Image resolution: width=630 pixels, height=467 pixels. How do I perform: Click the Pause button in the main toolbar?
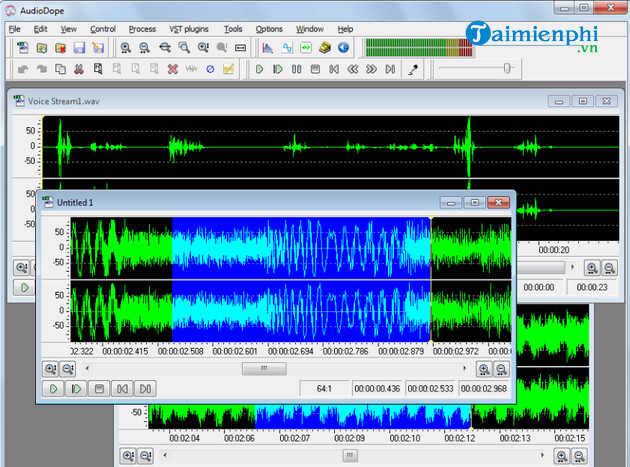pyautogui.click(x=297, y=69)
